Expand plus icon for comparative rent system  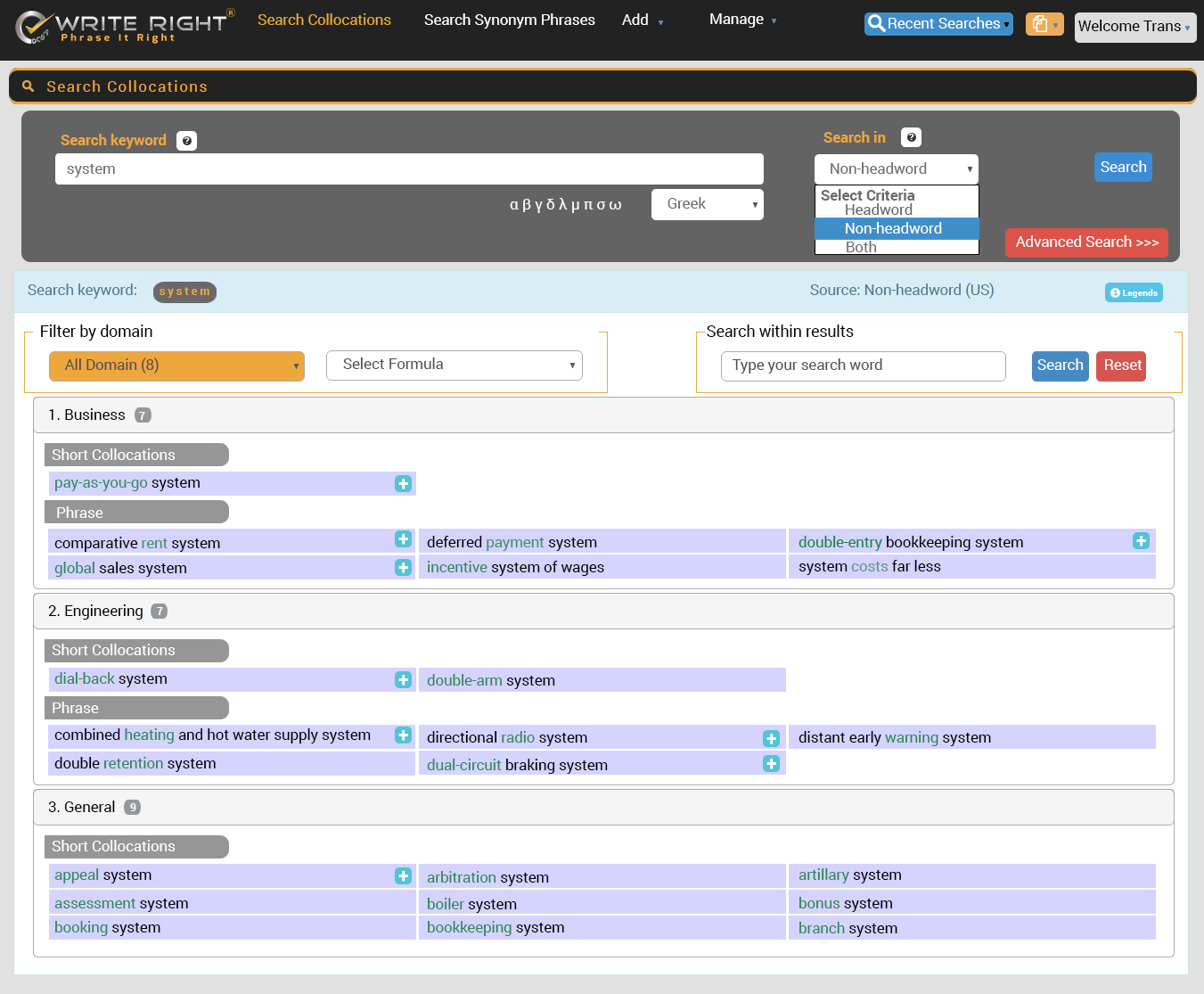click(x=403, y=539)
